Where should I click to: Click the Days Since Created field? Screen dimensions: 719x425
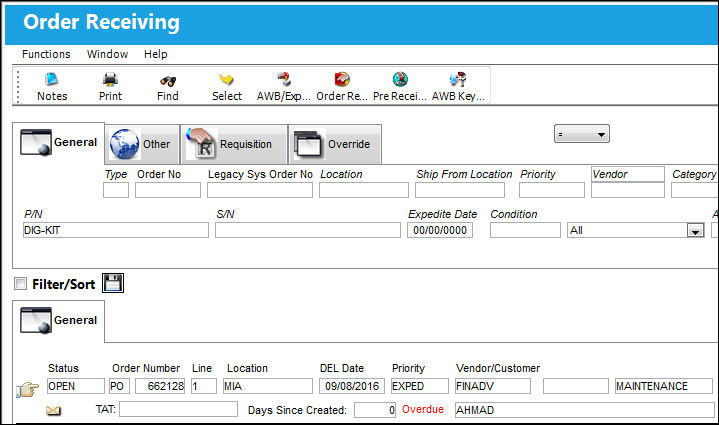(x=375, y=410)
